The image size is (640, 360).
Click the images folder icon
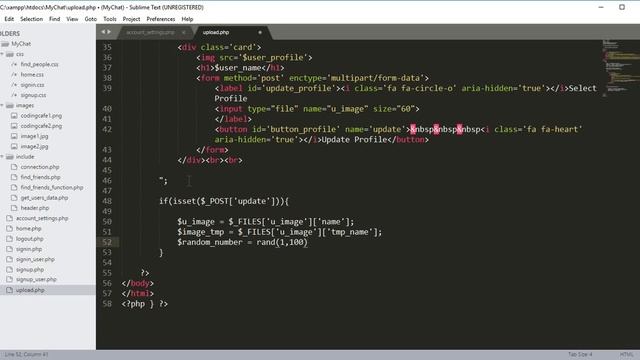[10, 105]
